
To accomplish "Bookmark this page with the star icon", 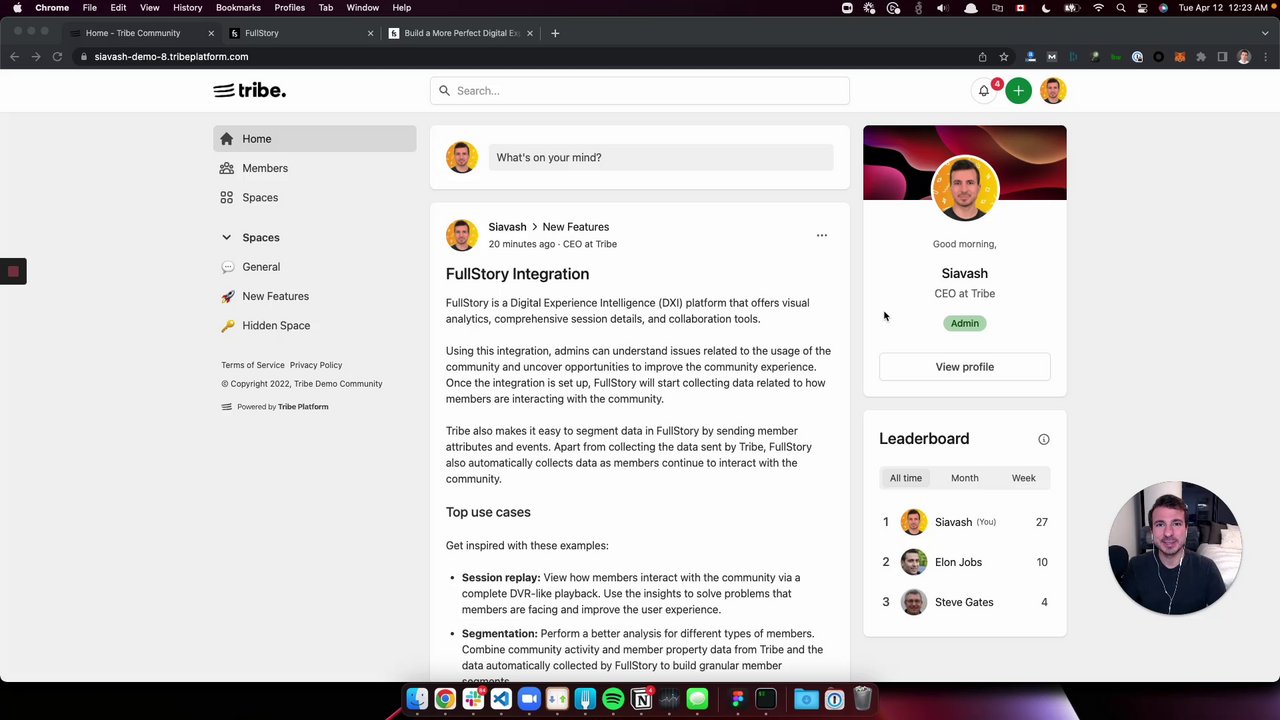I will pos(1004,57).
